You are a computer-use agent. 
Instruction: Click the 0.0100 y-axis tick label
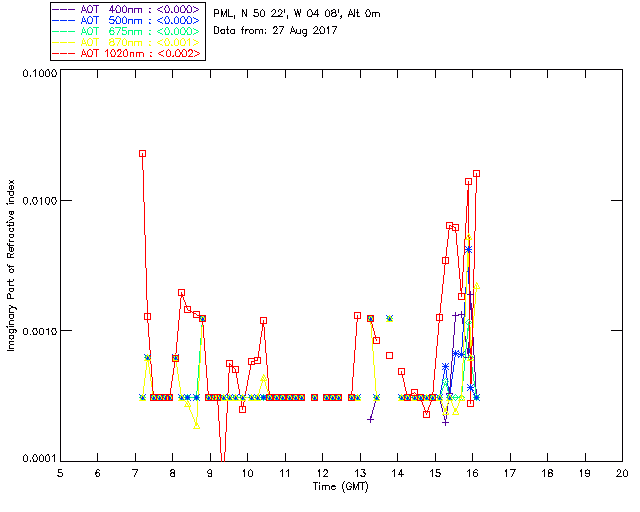tap(39, 201)
